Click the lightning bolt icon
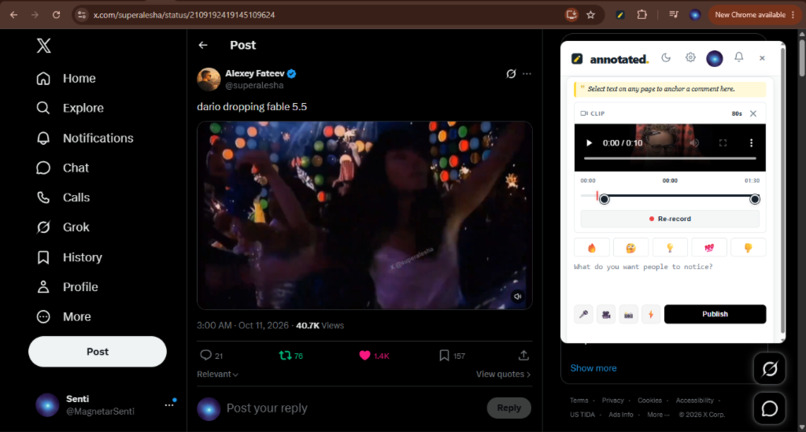 coord(651,314)
